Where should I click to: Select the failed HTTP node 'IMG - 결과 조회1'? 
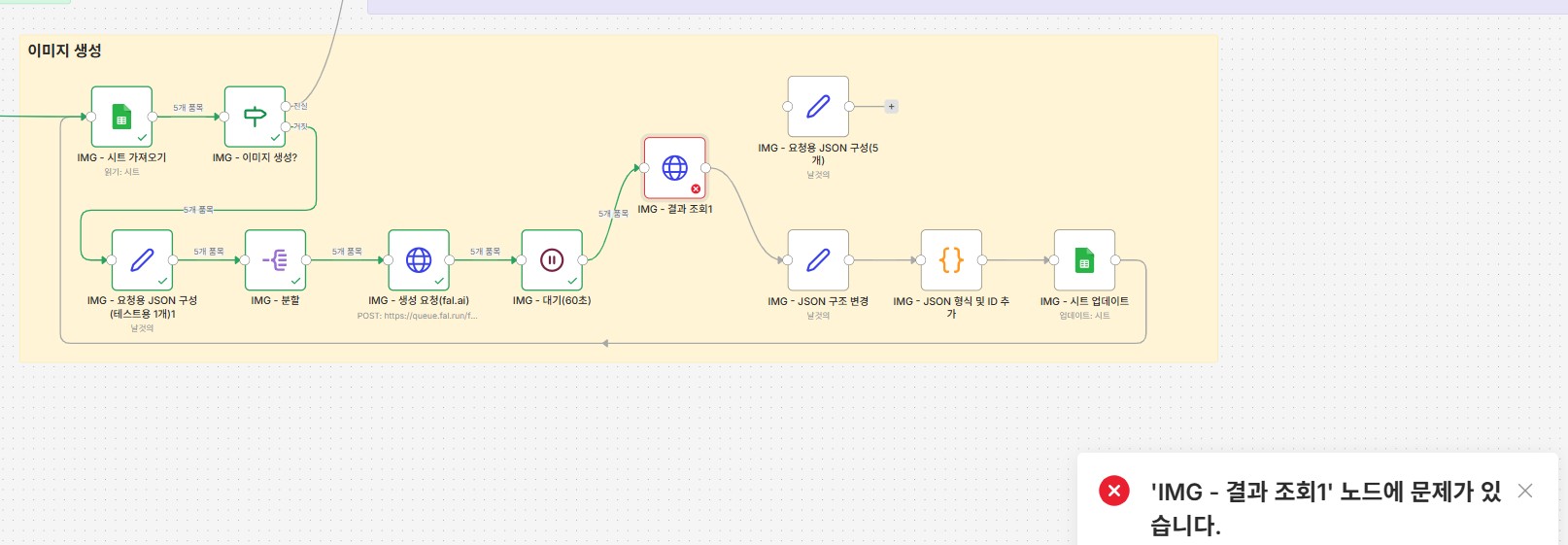pos(675,168)
